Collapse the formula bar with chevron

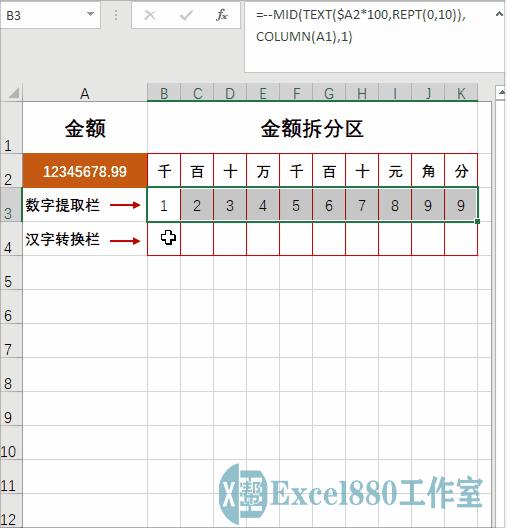[x=499, y=14]
